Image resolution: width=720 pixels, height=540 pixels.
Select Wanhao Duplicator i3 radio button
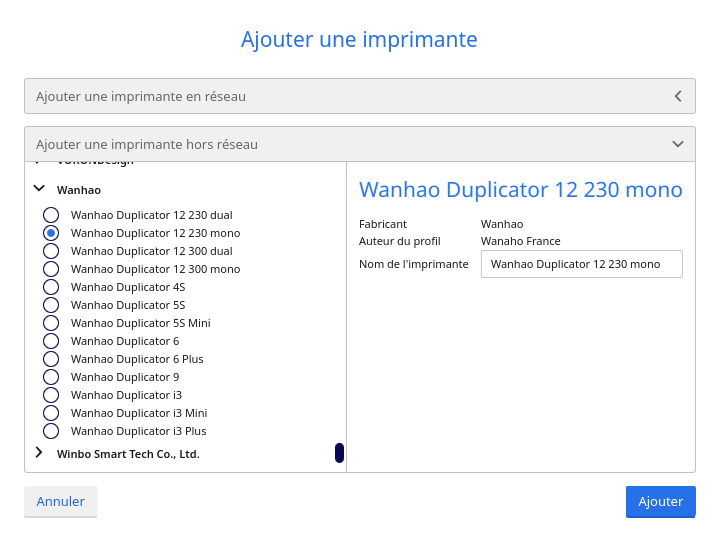[51, 395]
